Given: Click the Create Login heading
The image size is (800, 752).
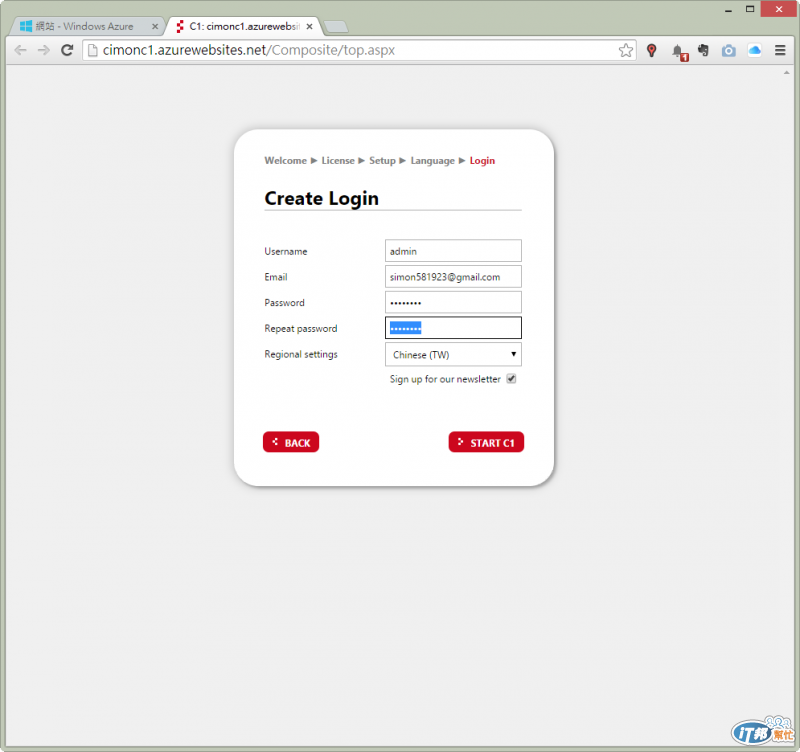Looking at the screenshot, I should coord(321,198).
